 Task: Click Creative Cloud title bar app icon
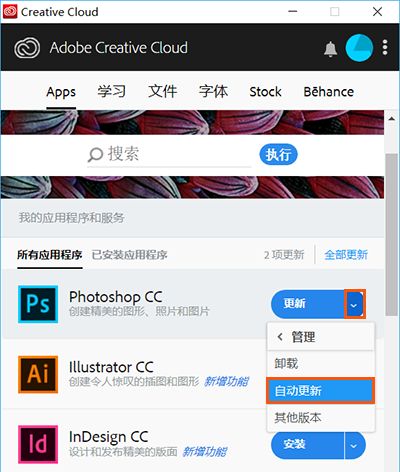click(10, 11)
